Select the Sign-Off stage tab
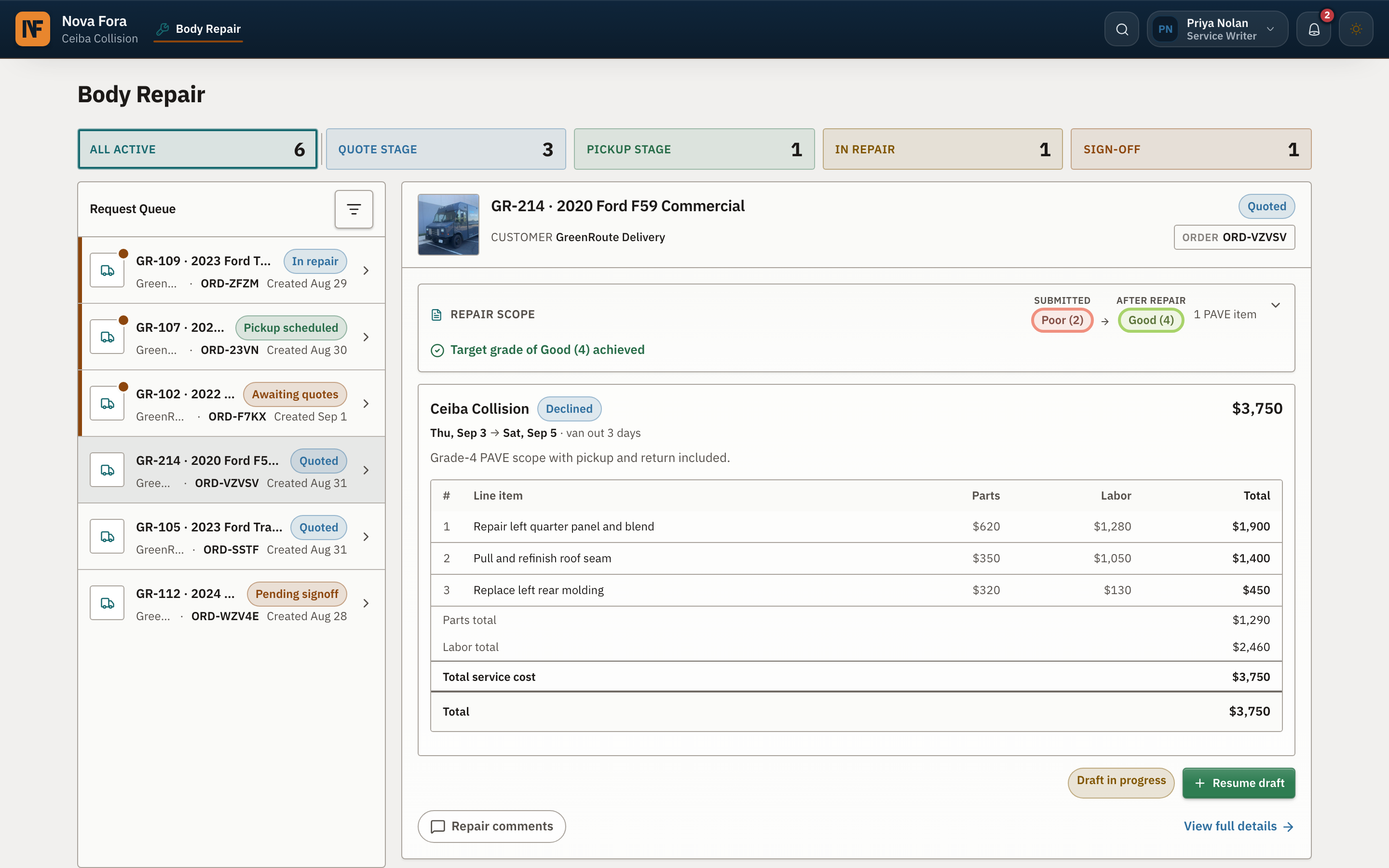The height and width of the screenshot is (868, 1389). click(1191, 149)
